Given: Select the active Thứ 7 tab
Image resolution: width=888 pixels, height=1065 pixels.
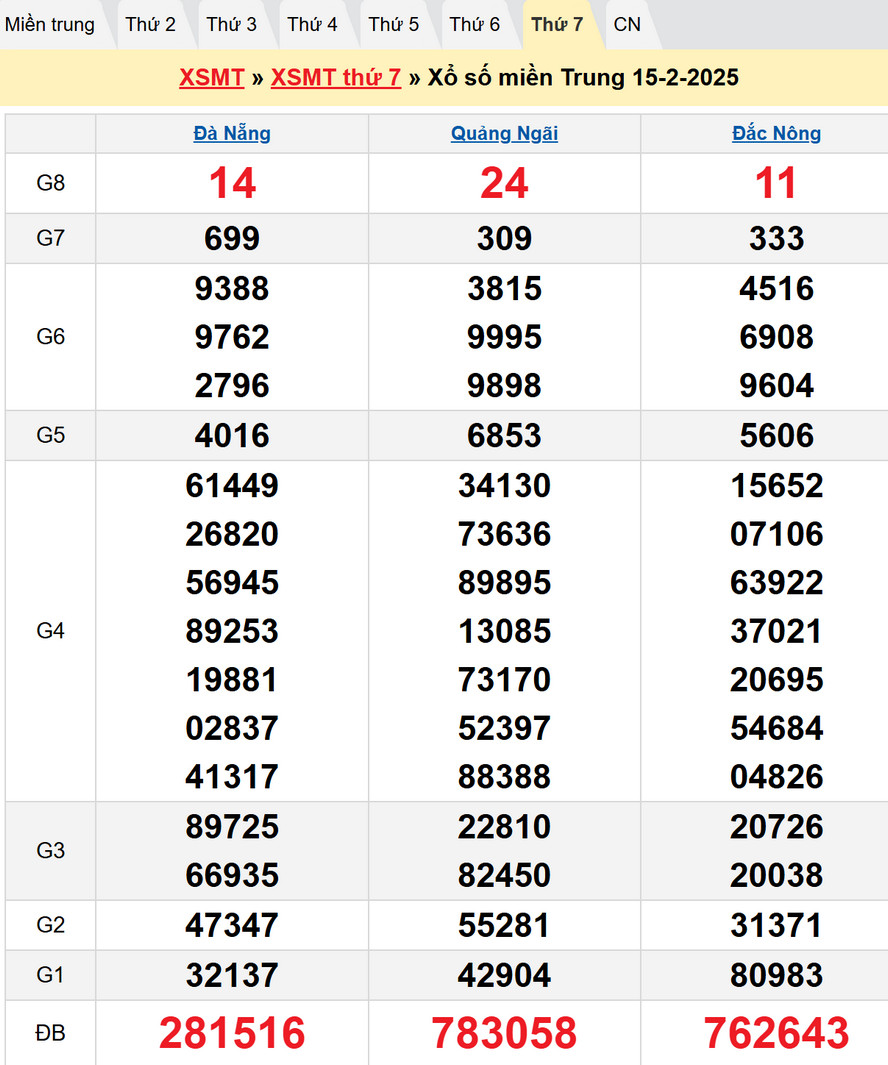Looking at the screenshot, I should click(557, 25).
